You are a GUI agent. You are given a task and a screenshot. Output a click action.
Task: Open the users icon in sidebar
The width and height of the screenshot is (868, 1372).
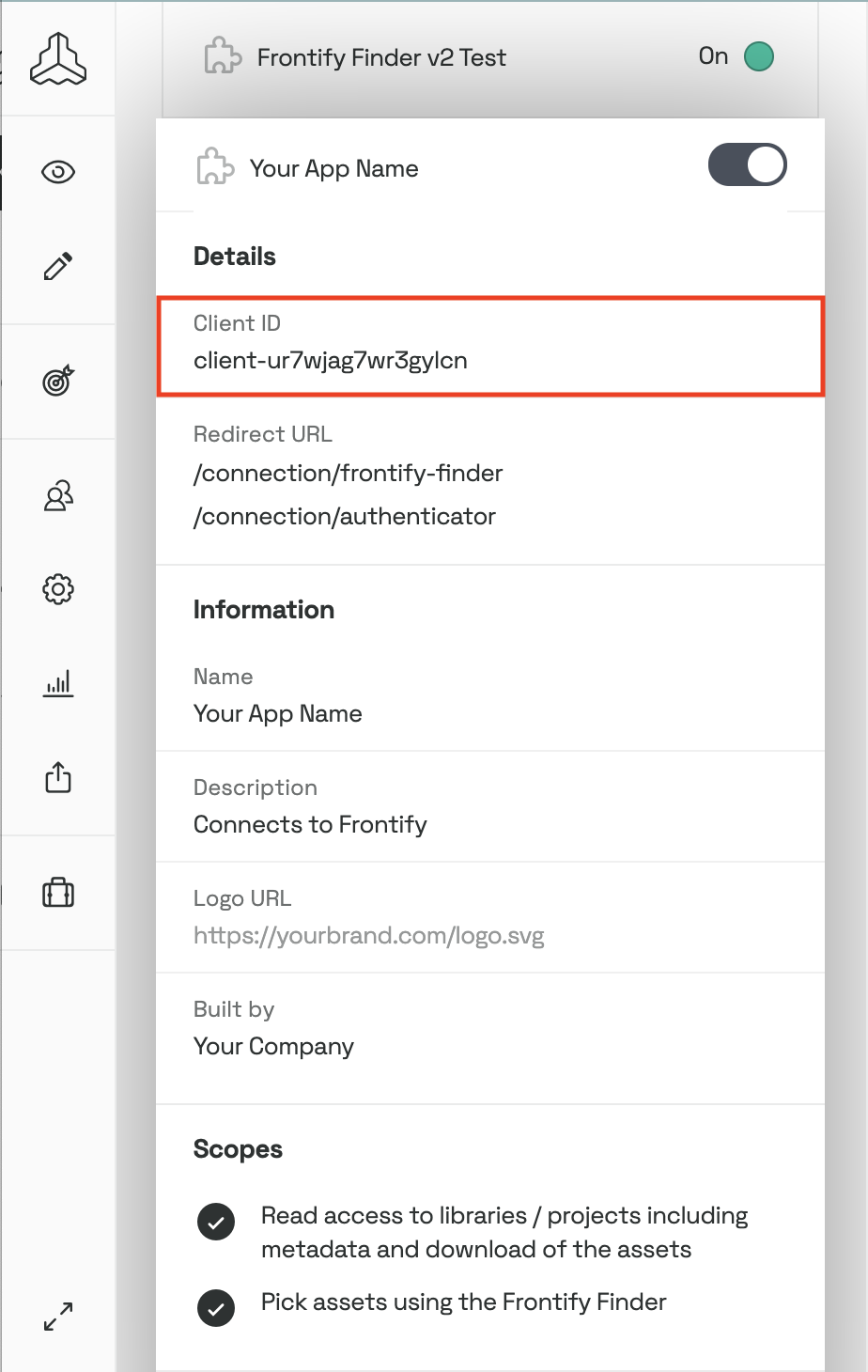pyautogui.click(x=58, y=495)
